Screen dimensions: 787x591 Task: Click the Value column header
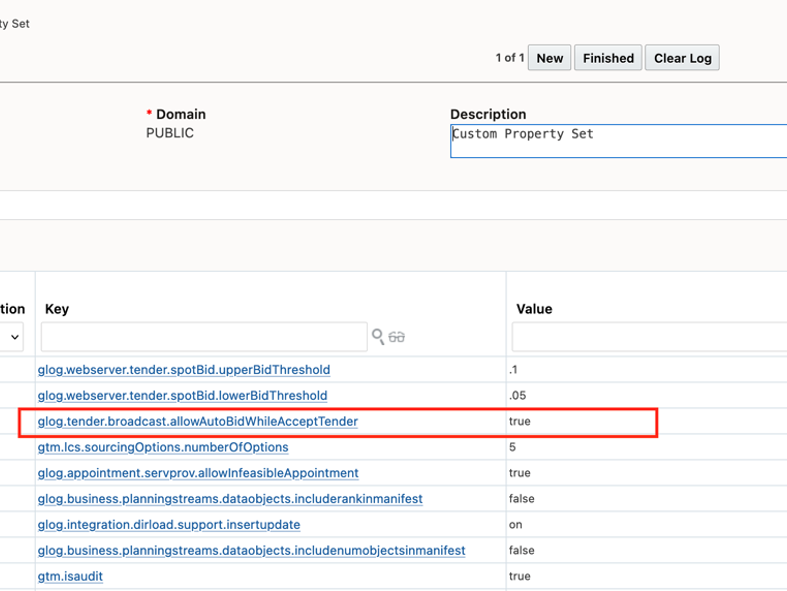(534, 309)
